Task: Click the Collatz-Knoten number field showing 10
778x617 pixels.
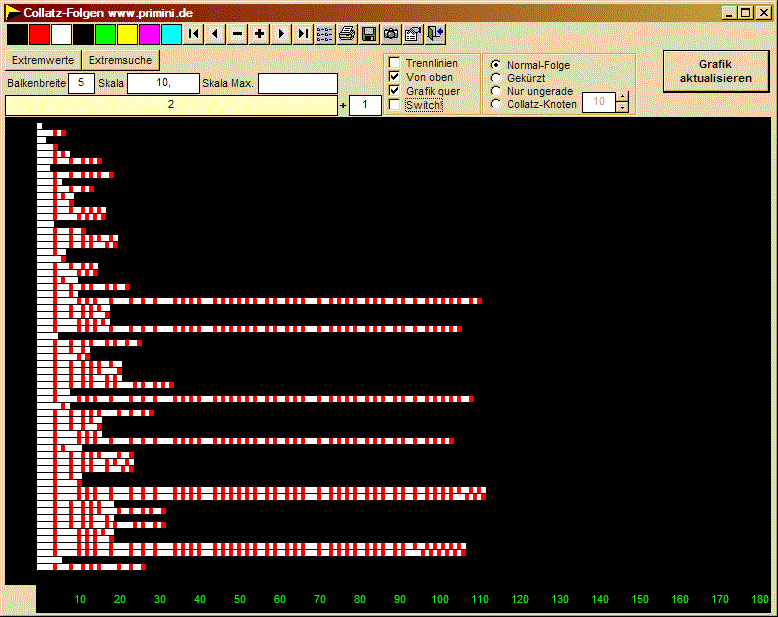Action: pos(599,102)
